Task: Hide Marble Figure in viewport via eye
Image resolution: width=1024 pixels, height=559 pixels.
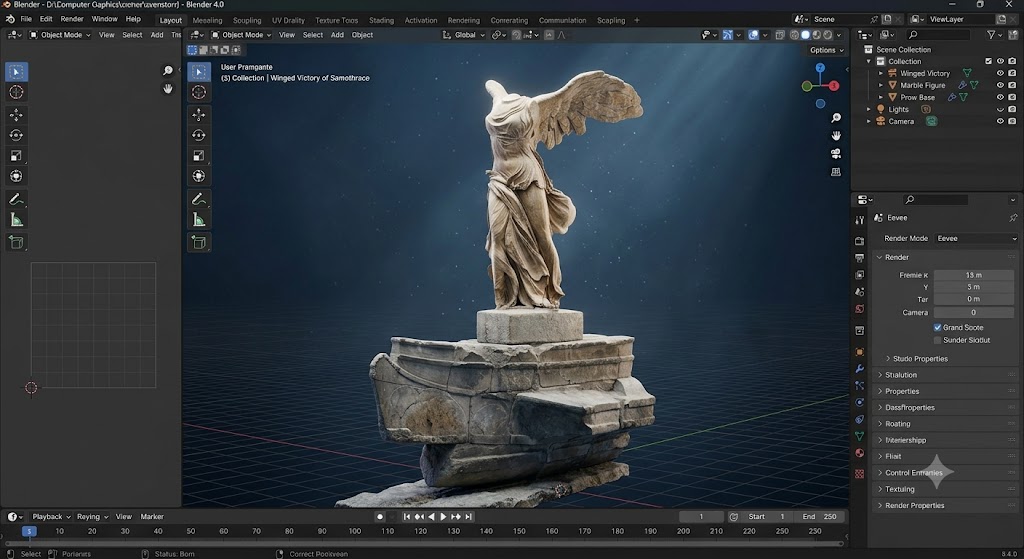Action: (1000, 85)
